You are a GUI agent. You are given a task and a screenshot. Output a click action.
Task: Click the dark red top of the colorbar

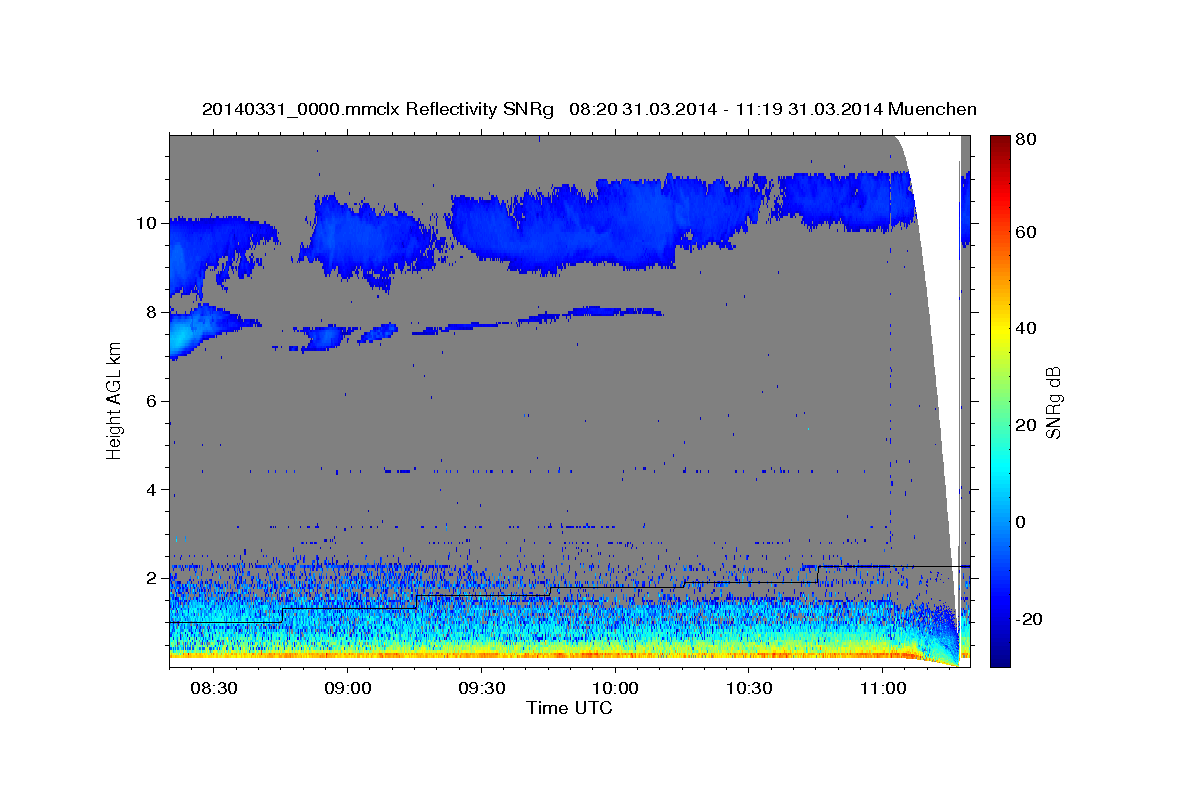999,145
